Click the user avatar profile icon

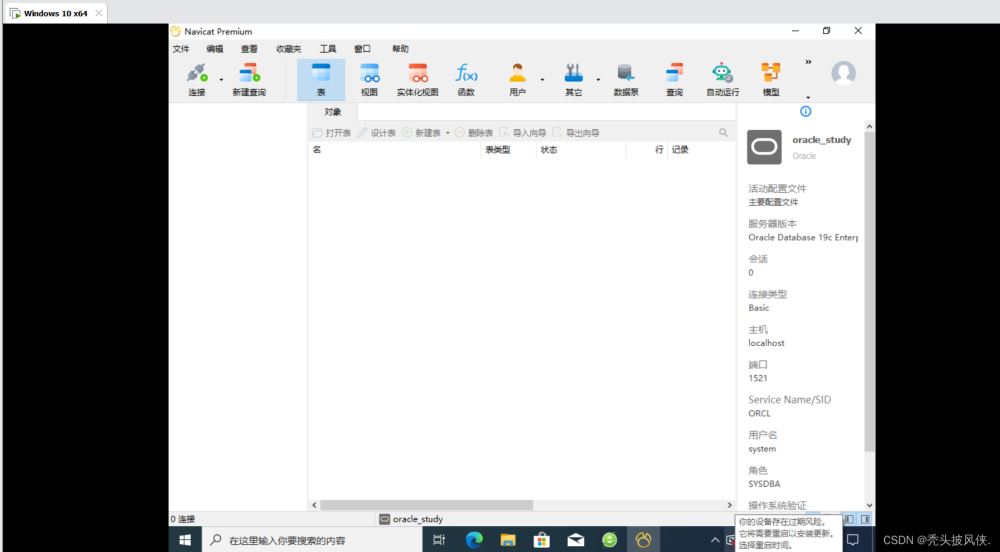tap(843, 73)
